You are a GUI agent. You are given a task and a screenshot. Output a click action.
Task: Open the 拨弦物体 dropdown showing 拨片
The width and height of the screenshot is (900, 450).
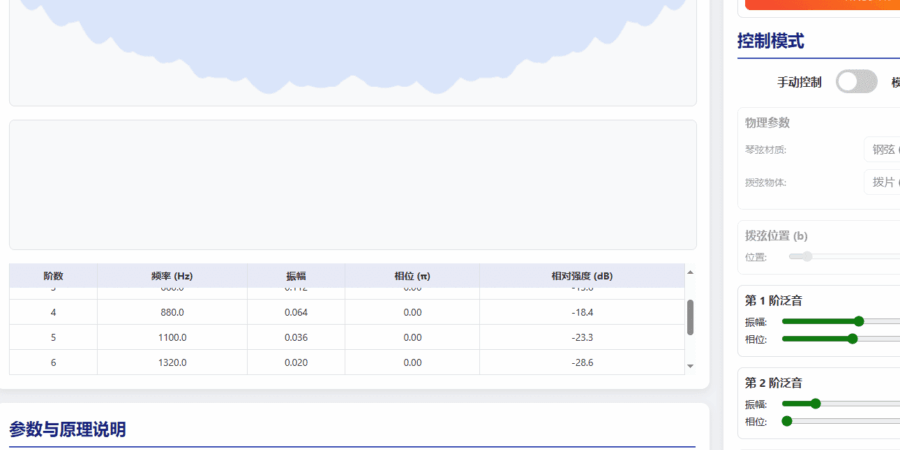[882, 182]
